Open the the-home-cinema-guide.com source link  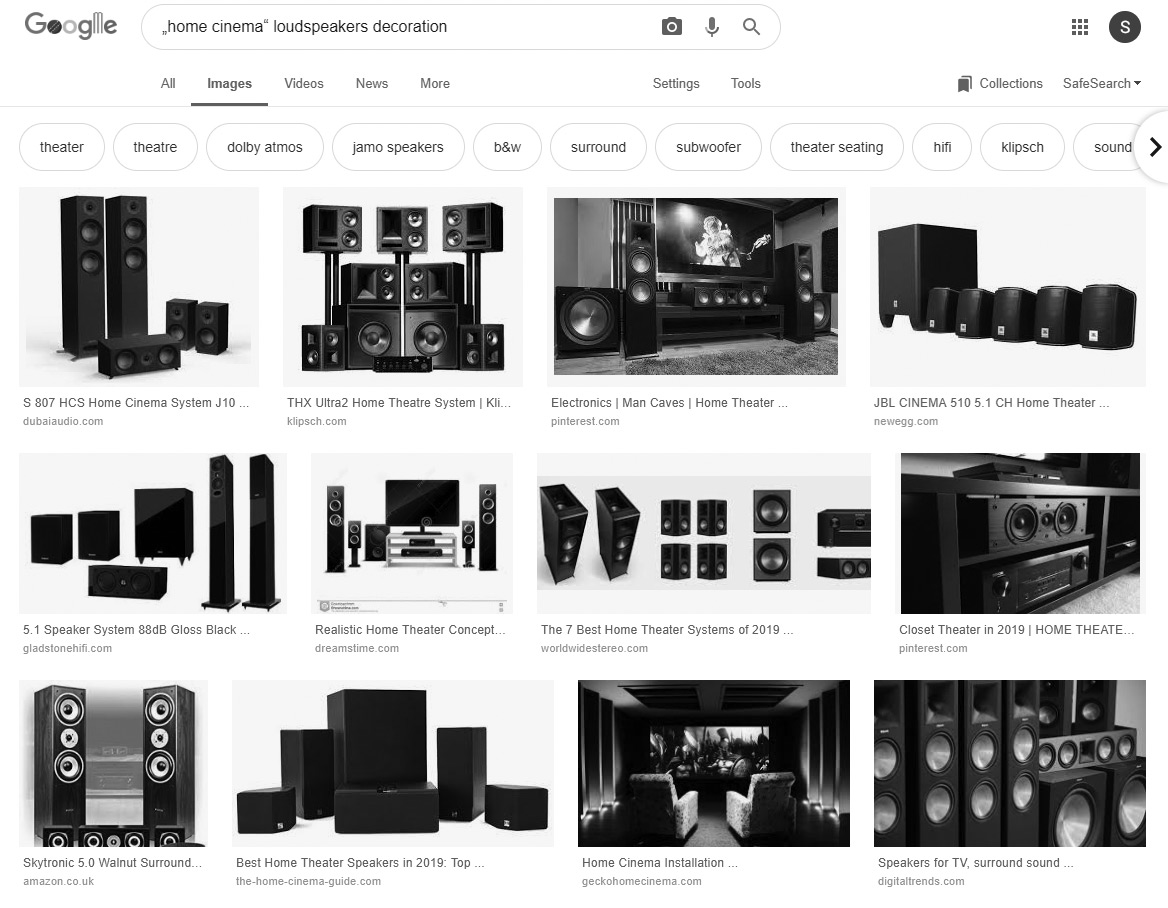pyautogui.click(x=308, y=882)
